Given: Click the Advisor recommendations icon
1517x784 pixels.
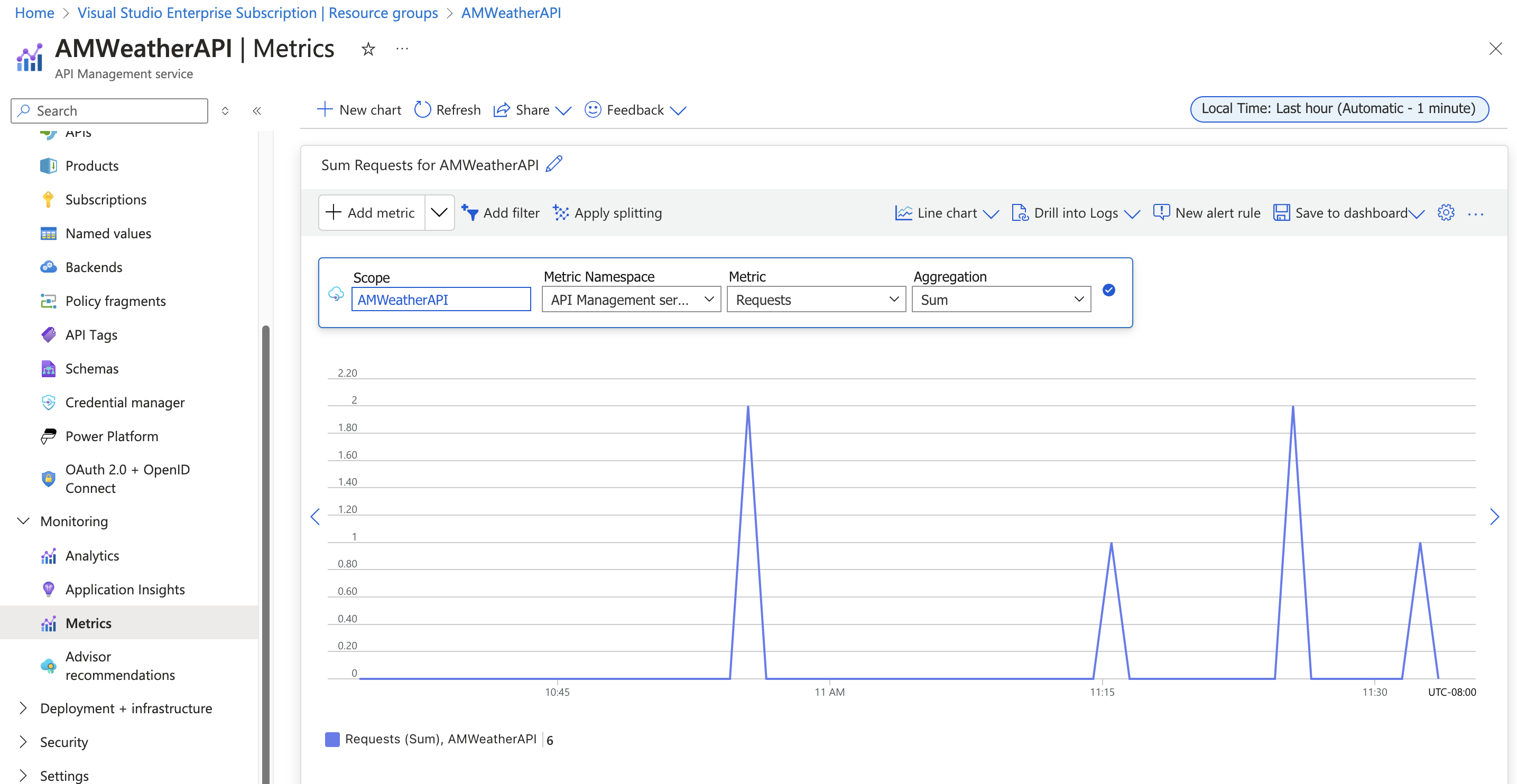Looking at the screenshot, I should coord(48,666).
